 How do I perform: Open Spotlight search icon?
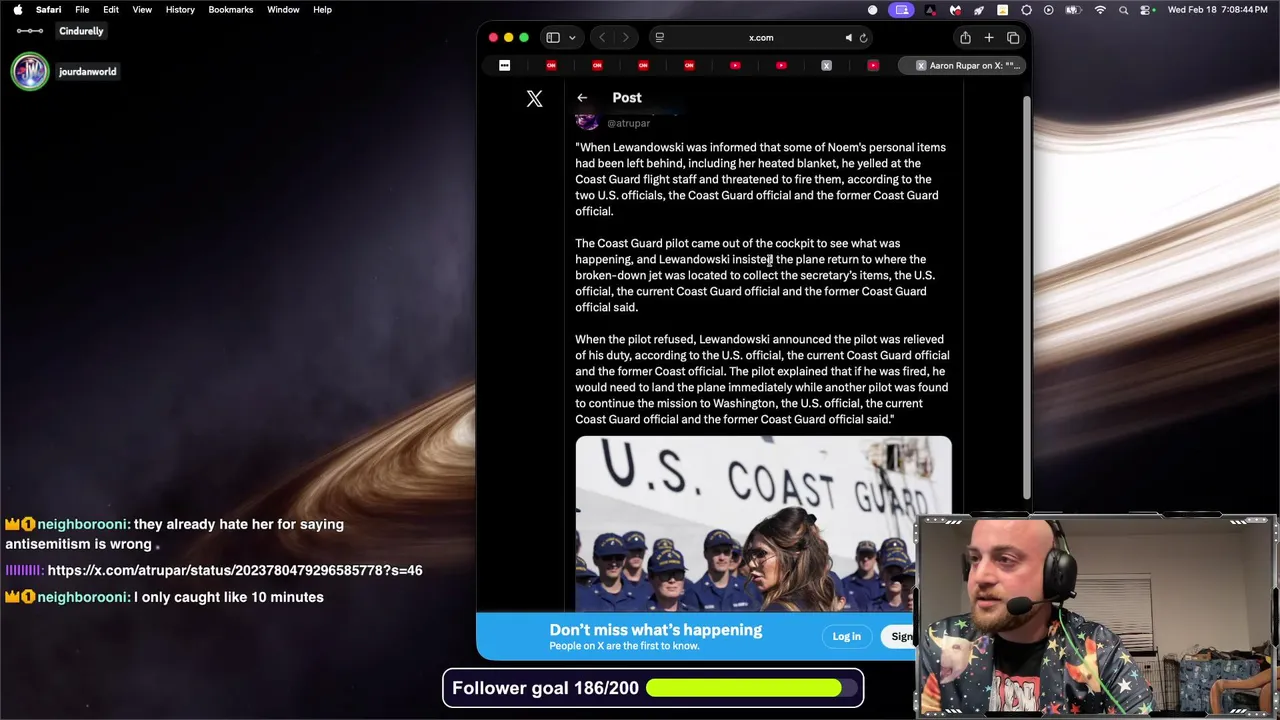[1124, 10]
